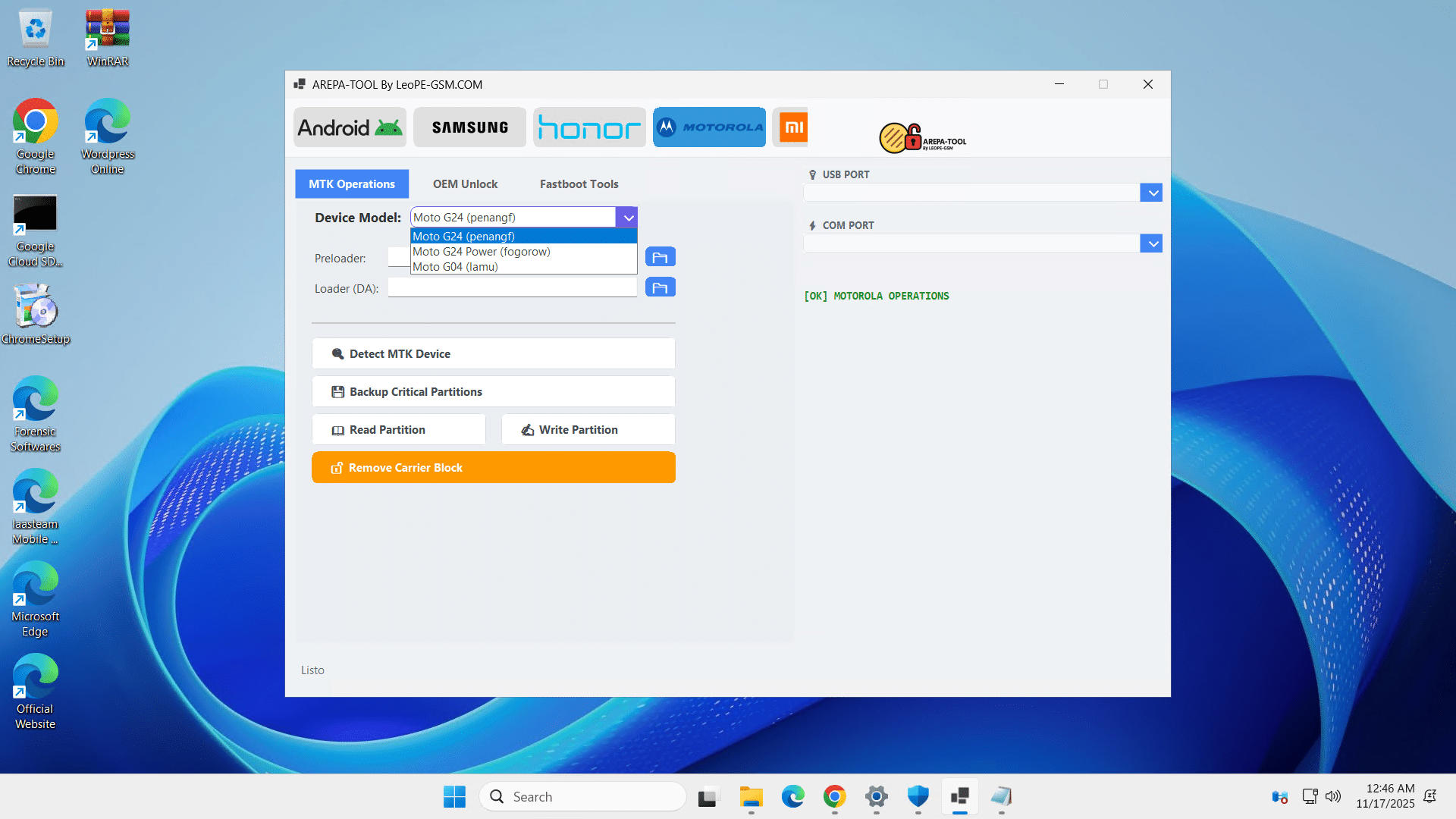Switch to the OEM Unlock tab

pyautogui.click(x=465, y=184)
